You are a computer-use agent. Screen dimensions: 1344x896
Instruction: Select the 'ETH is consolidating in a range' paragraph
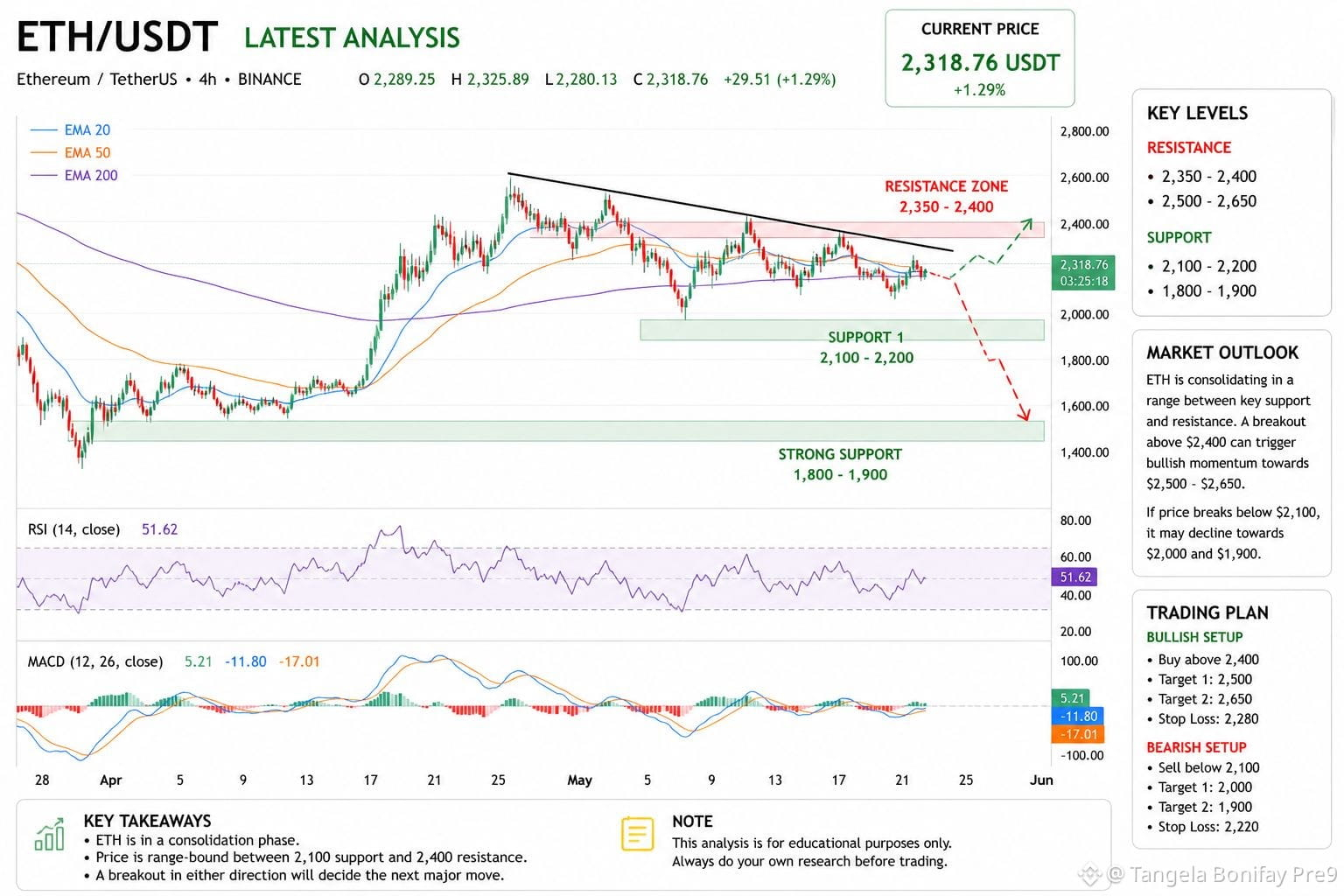coord(1228,432)
